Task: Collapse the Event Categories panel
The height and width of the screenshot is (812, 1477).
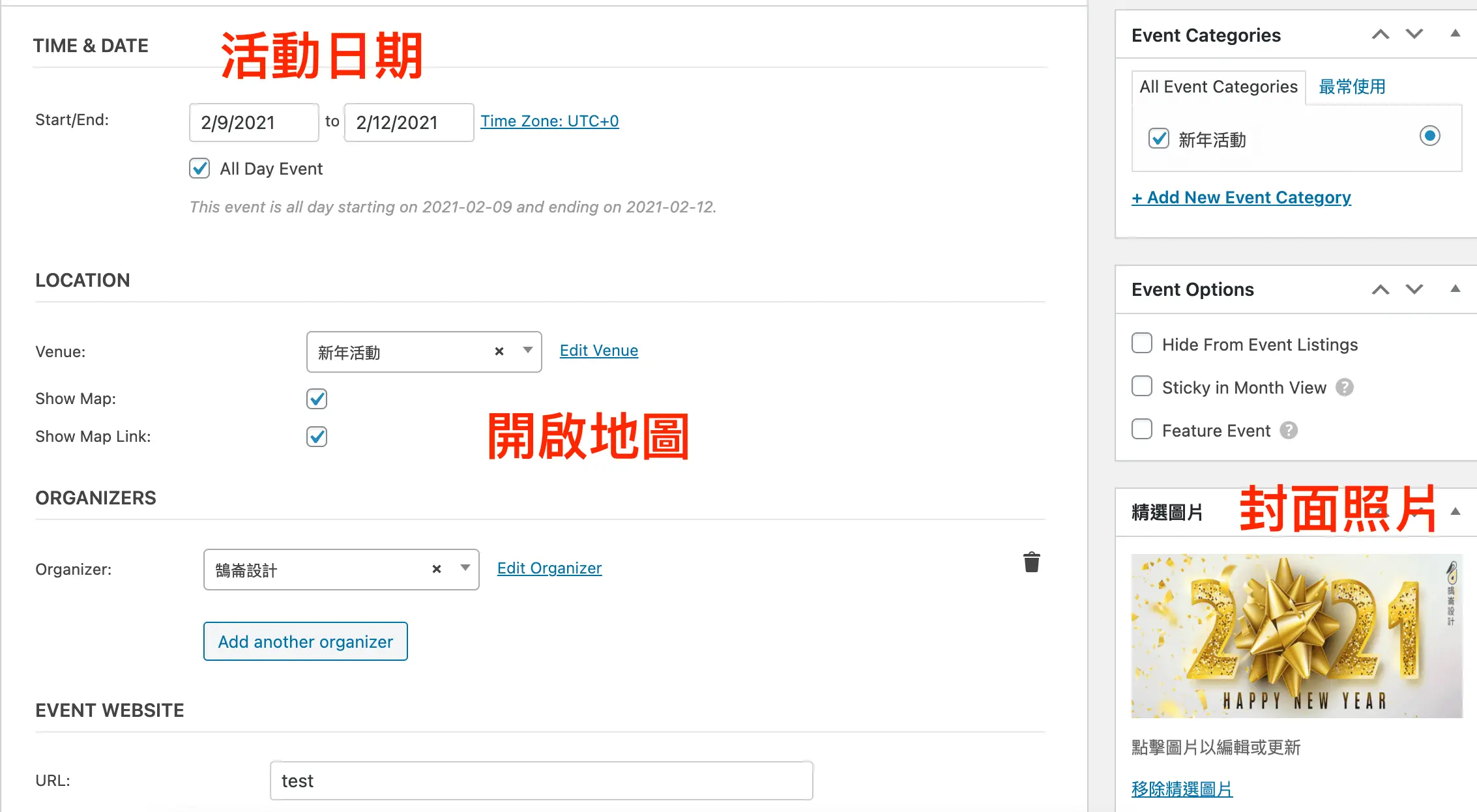Action: pyautogui.click(x=1455, y=34)
